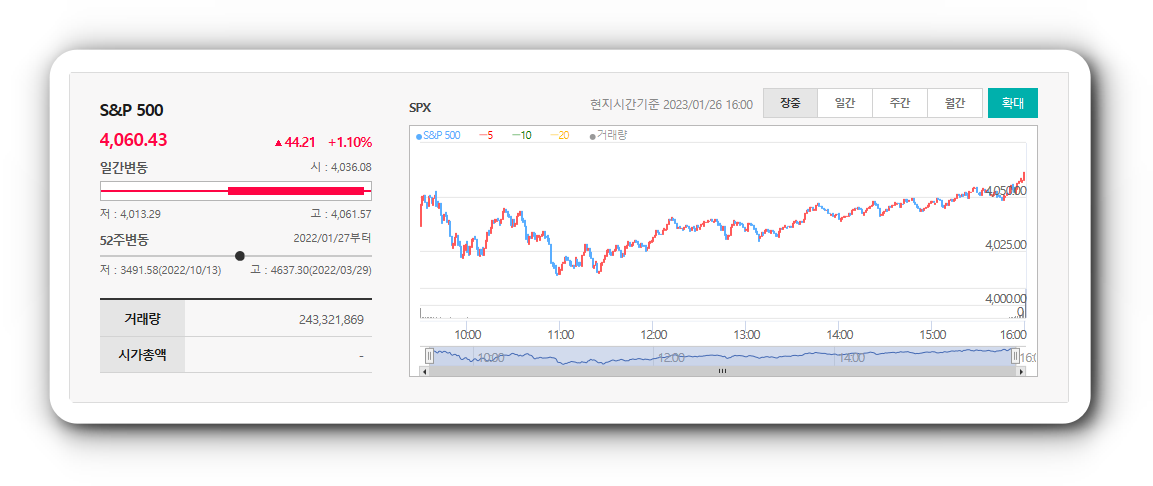Click the 거래량 row header cell
Viewport: 1153px width, 486px height.
142,318
